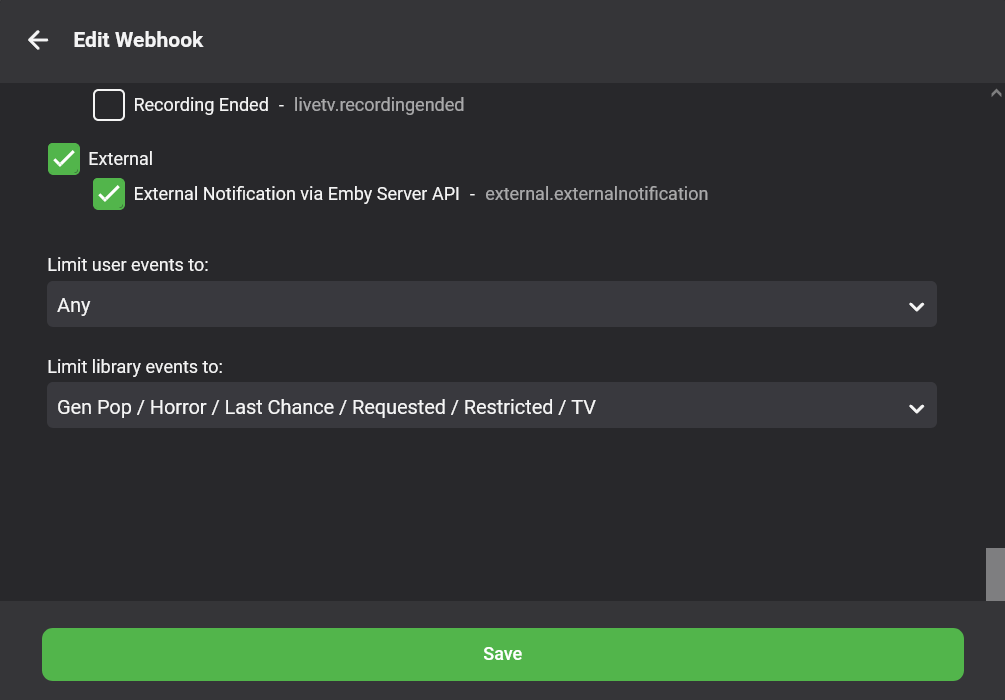Go back using the arrow icon
The image size is (1005, 700).
(x=38, y=40)
